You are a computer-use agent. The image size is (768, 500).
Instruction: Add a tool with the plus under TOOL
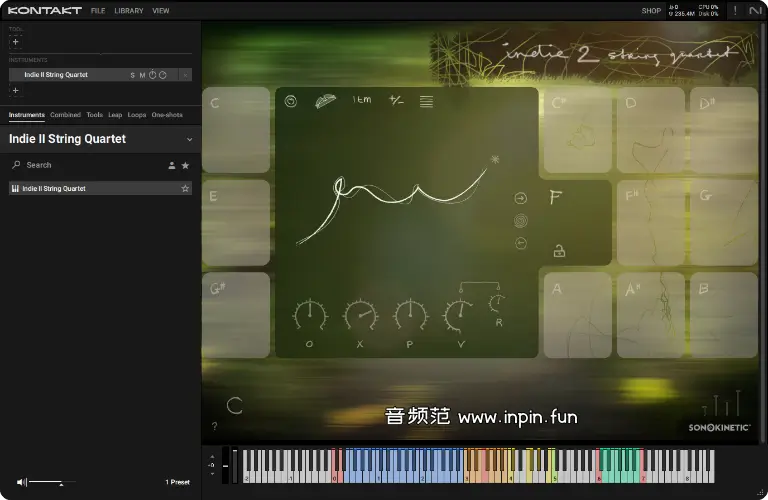[x=16, y=42]
